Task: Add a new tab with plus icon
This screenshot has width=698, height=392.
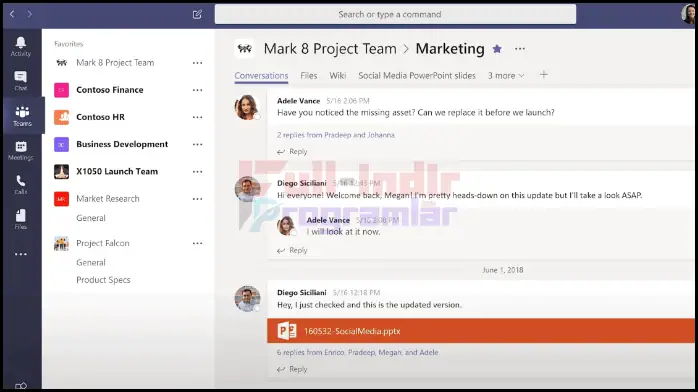Action: (544, 75)
